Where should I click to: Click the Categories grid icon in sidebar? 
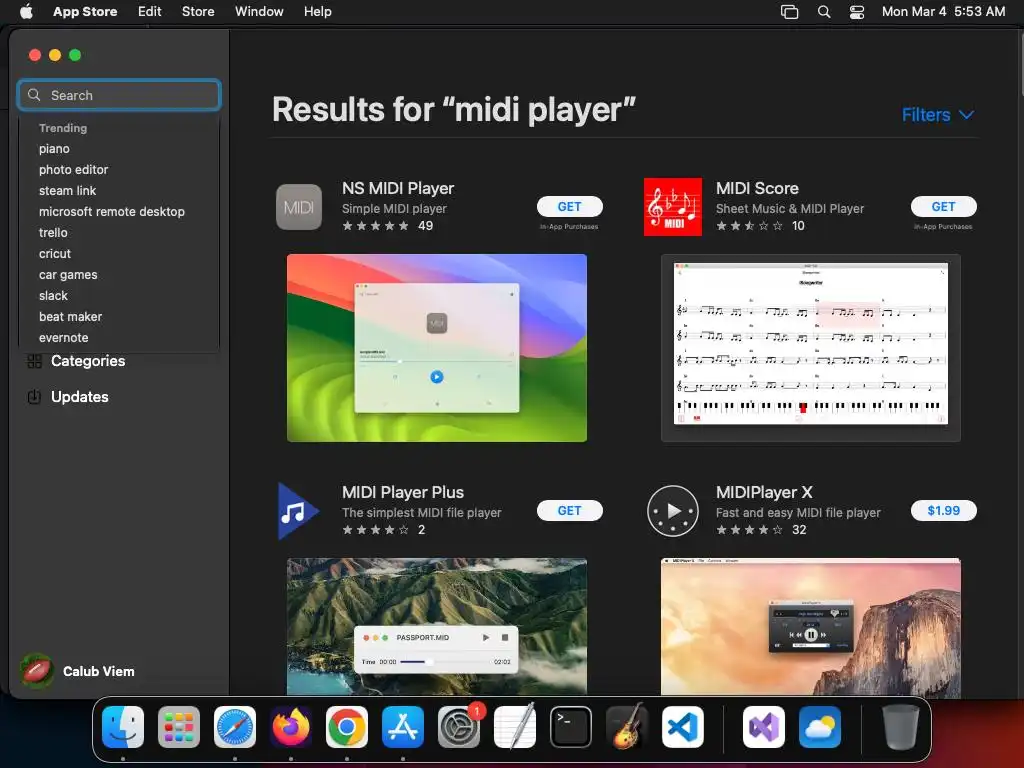tap(35, 361)
